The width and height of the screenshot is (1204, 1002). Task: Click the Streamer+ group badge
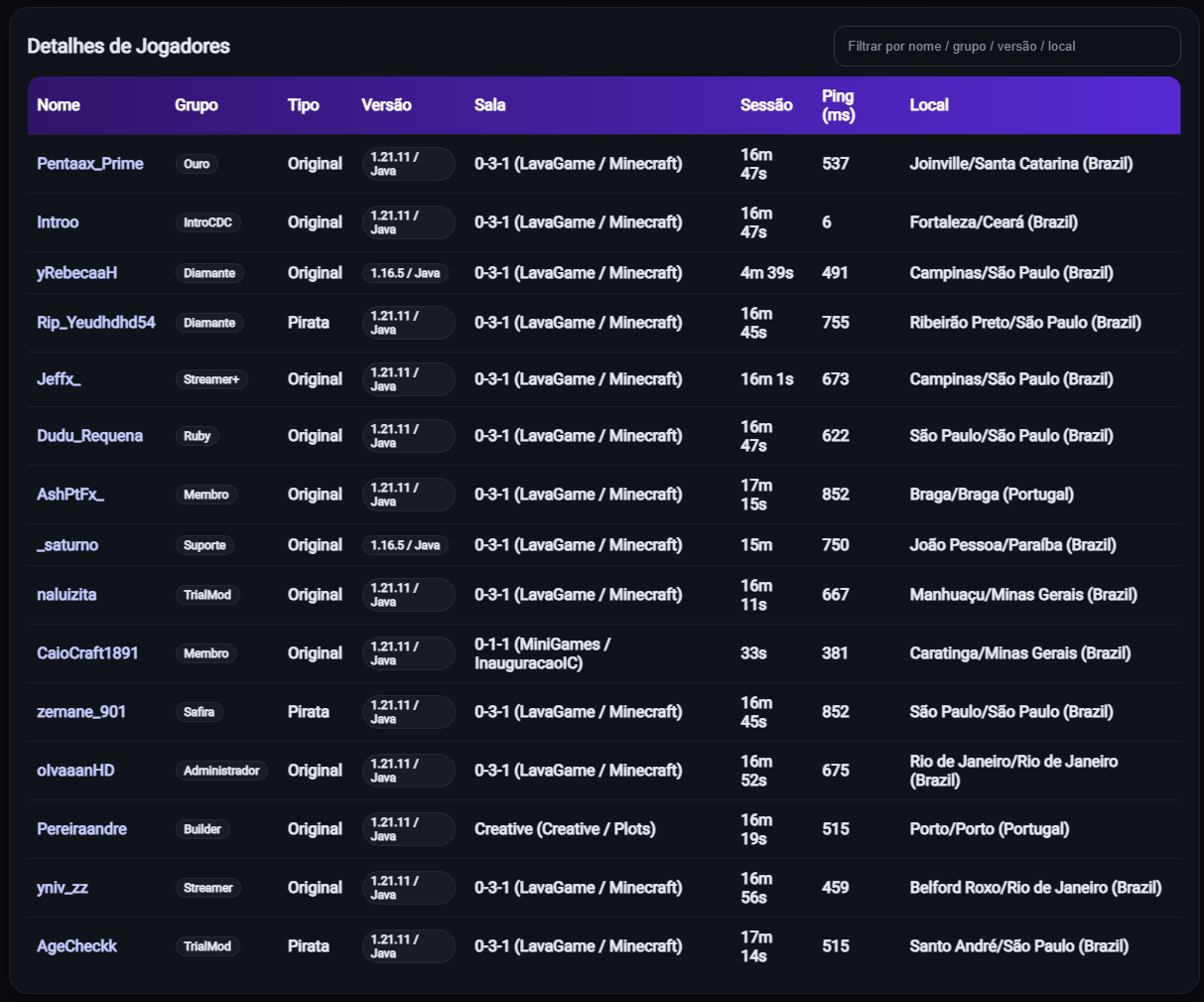[x=211, y=379]
